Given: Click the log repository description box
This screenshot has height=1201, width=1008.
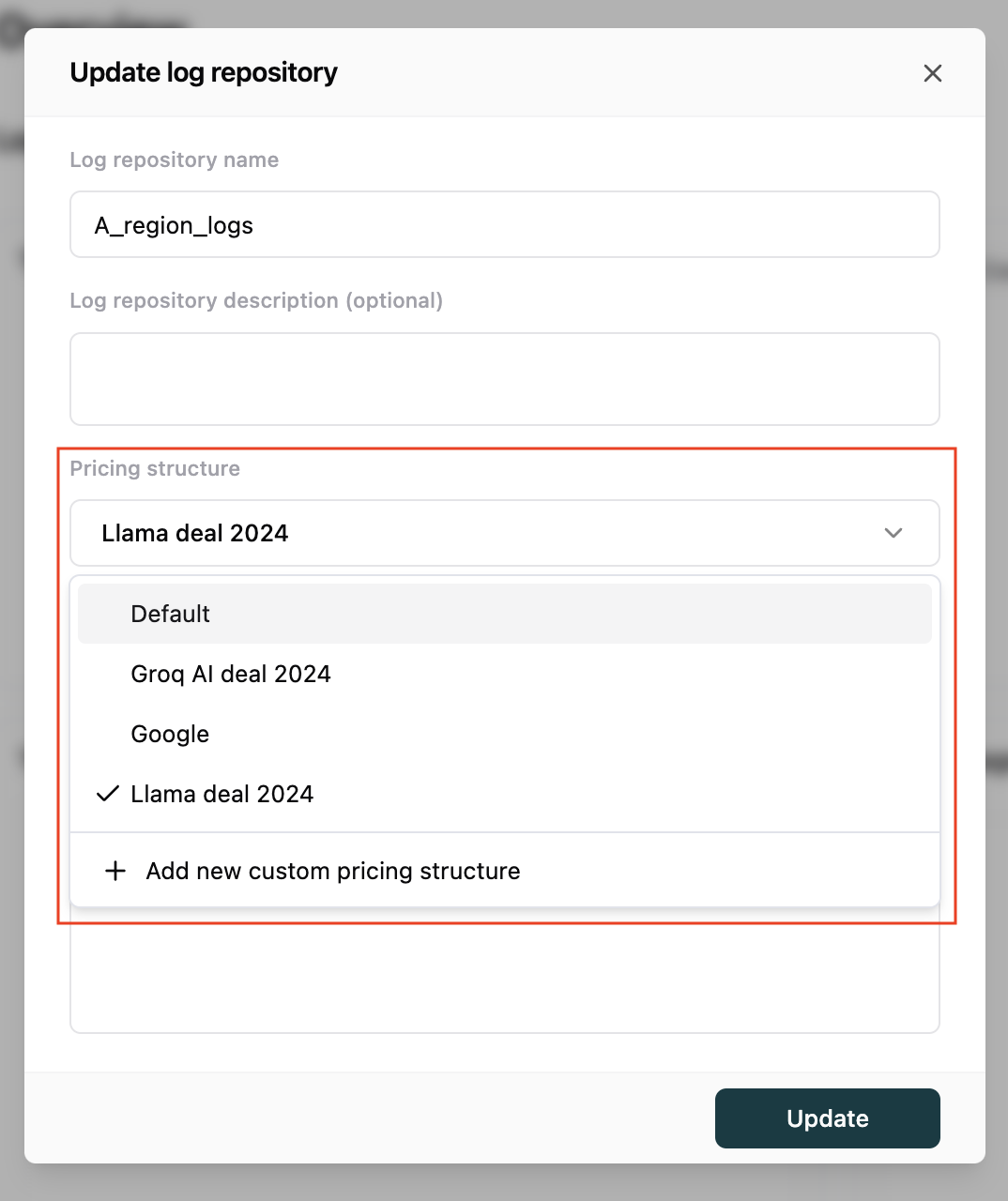Looking at the screenshot, I should click(504, 379).
